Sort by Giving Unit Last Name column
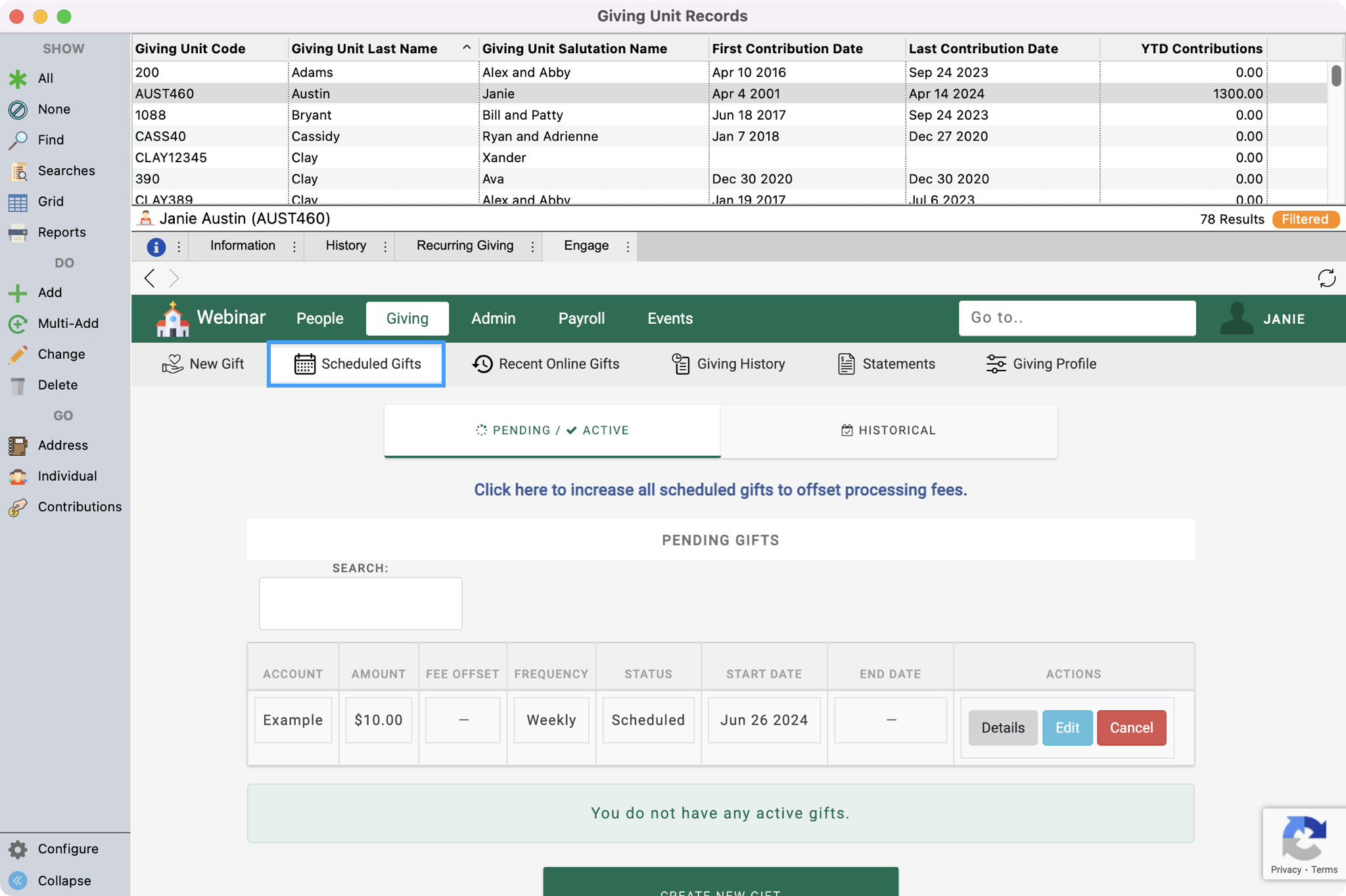 (x=365, y=49)
